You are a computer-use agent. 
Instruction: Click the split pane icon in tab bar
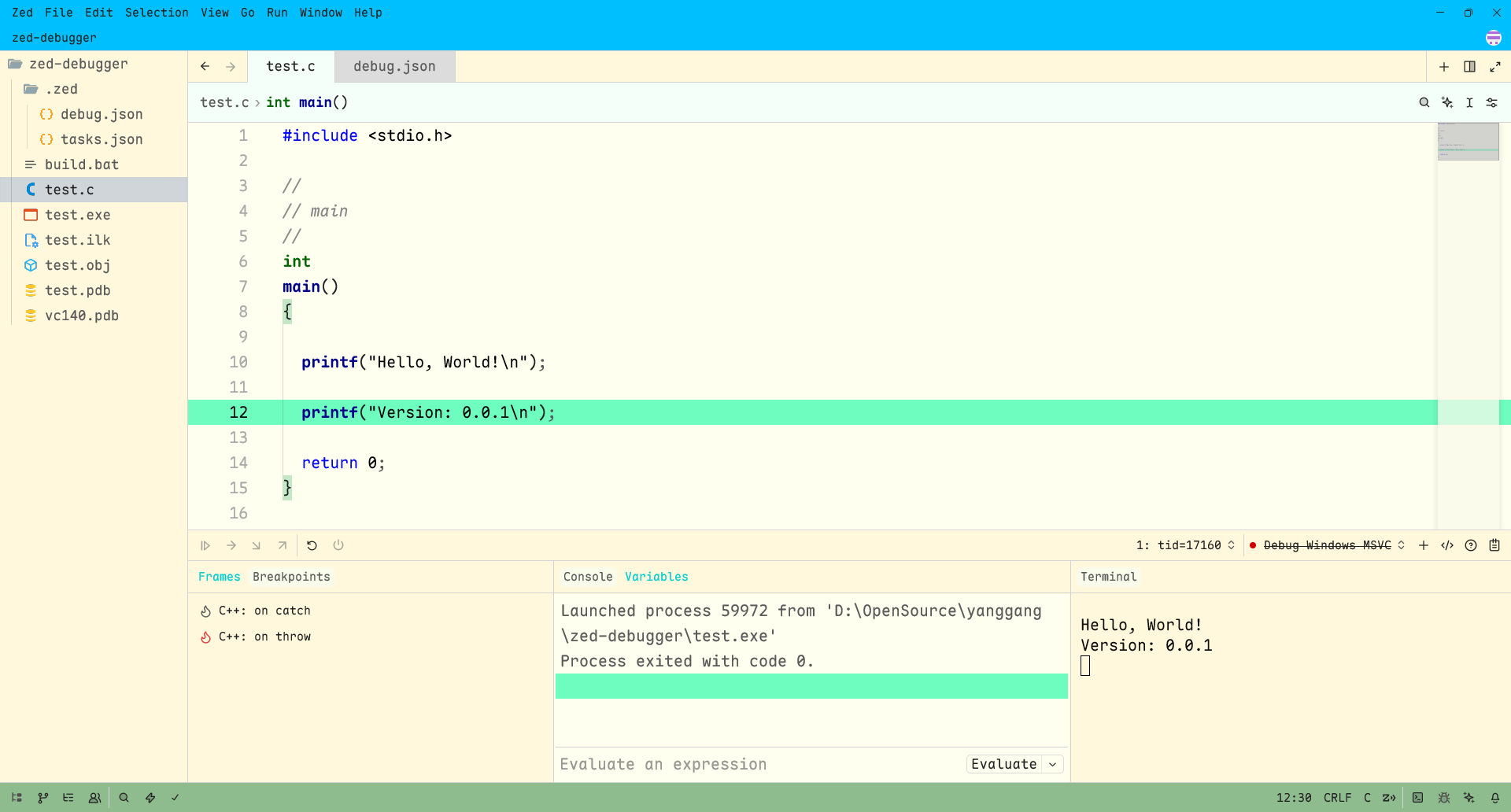(1469, 67)
